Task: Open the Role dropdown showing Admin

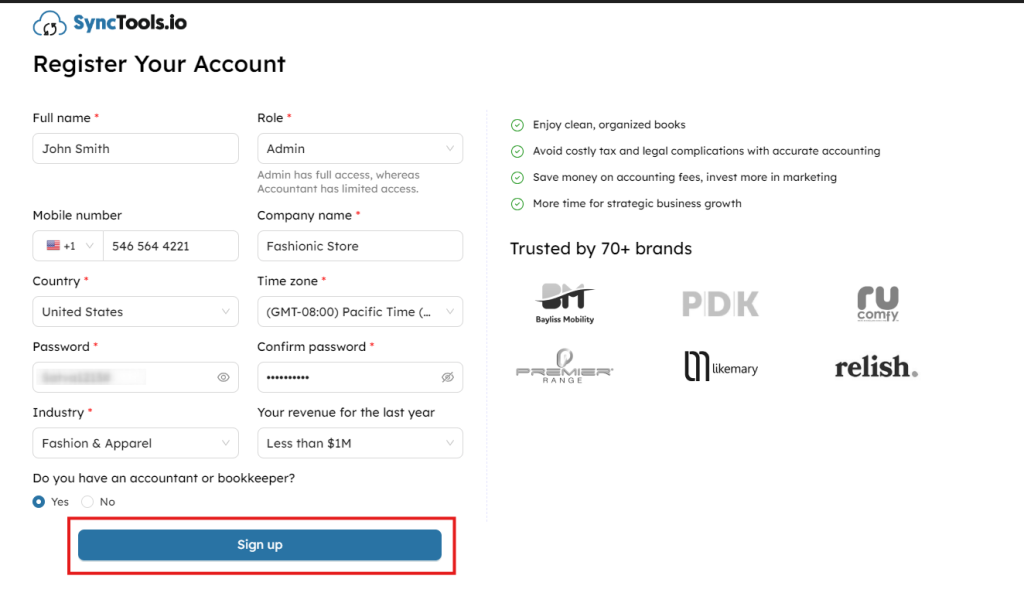Action: tap(360, 149)
